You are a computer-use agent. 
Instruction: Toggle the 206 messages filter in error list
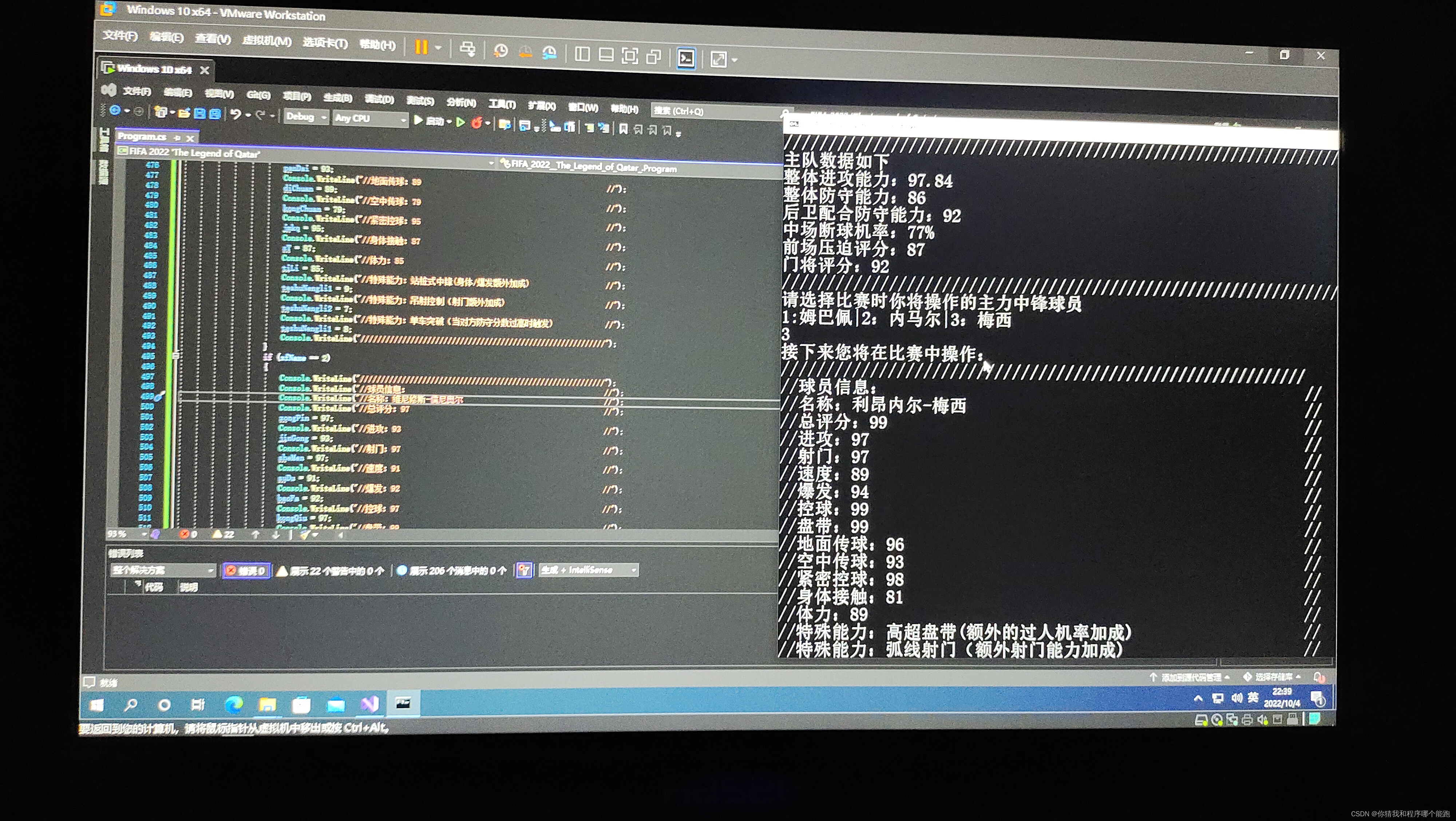pyautogui.click(x=452, y=571)
